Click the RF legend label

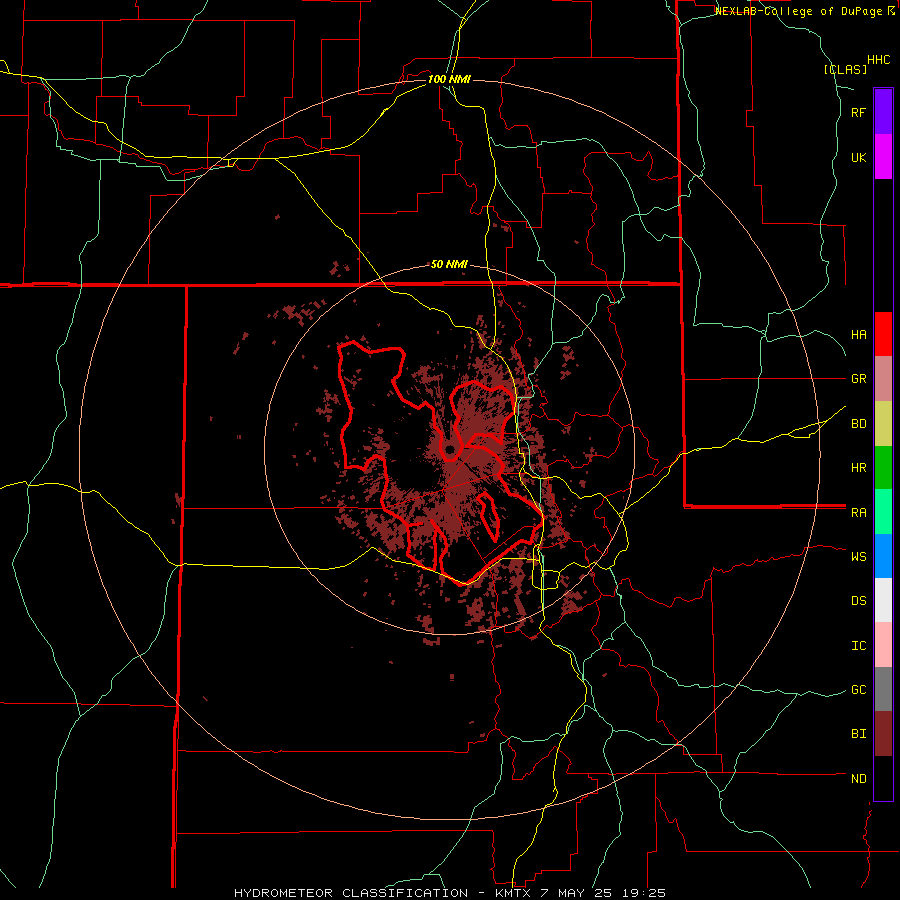(x=858, y=112)
